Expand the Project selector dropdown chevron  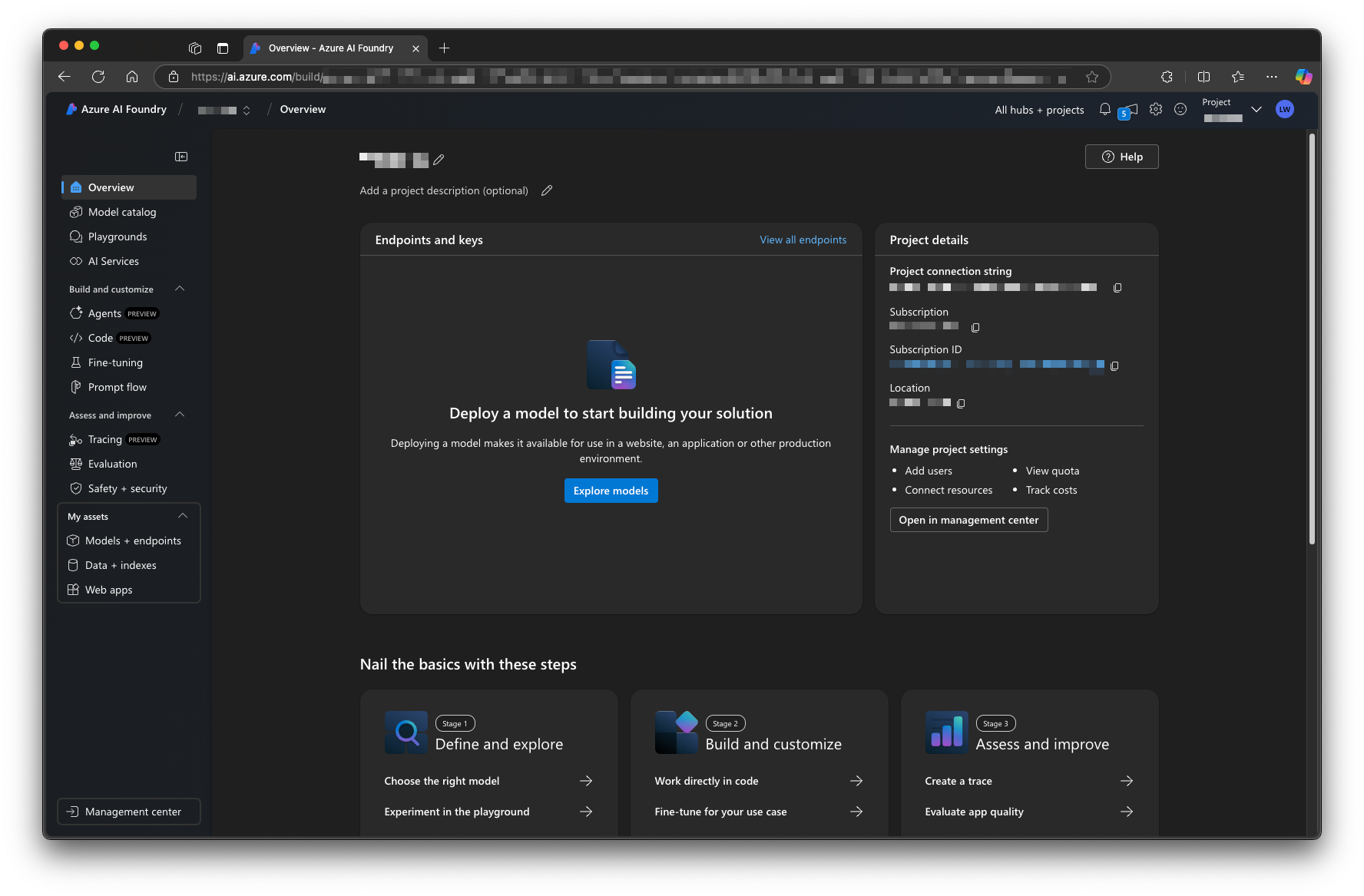(1256, 109)
